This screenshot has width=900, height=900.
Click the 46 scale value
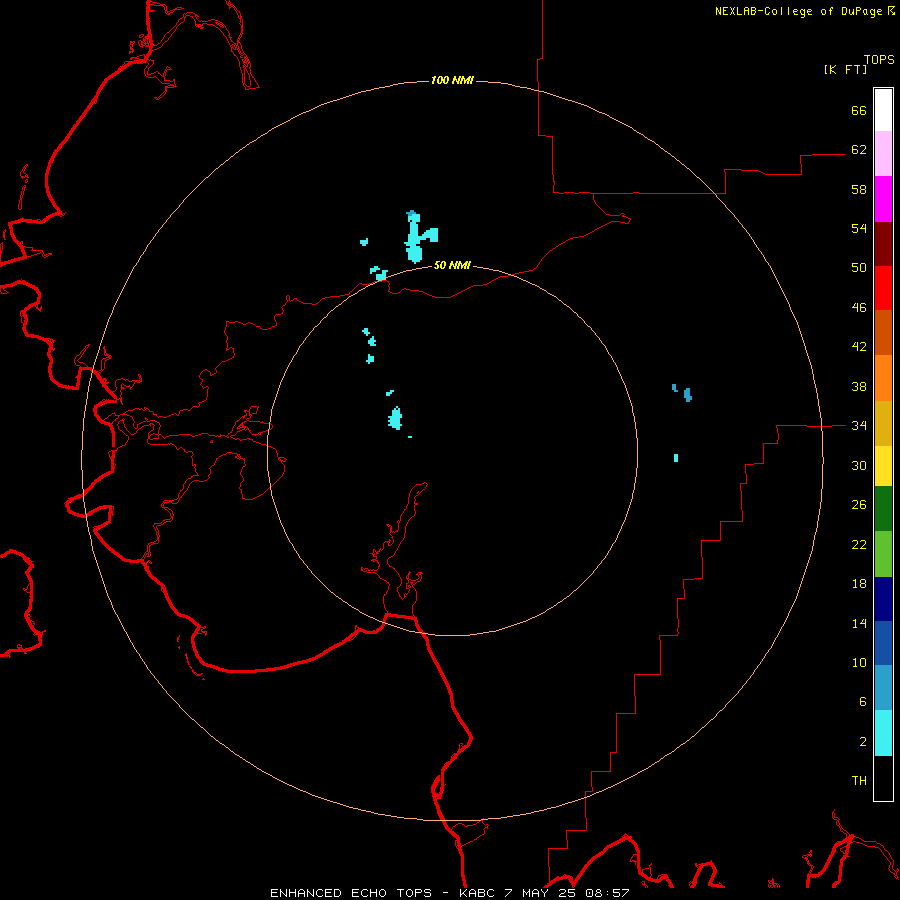(x=859, y=307)
